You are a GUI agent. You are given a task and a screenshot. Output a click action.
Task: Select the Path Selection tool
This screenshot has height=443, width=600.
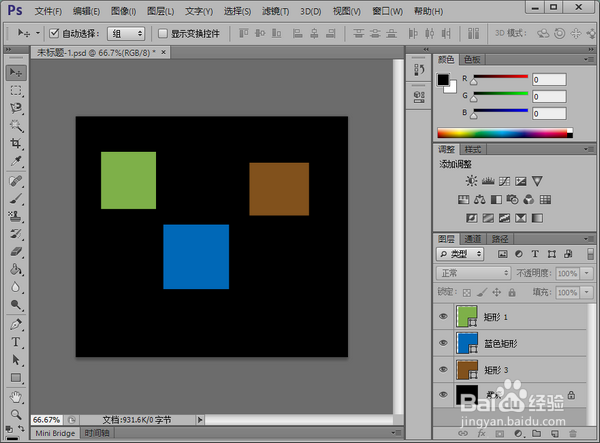16,360
